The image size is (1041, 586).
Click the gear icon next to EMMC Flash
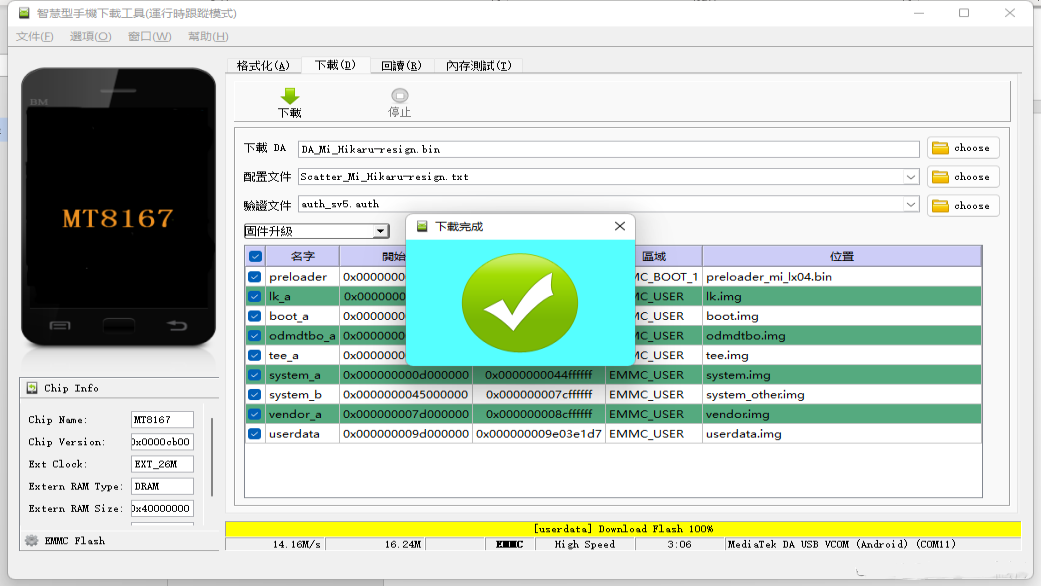coord(32,540)
